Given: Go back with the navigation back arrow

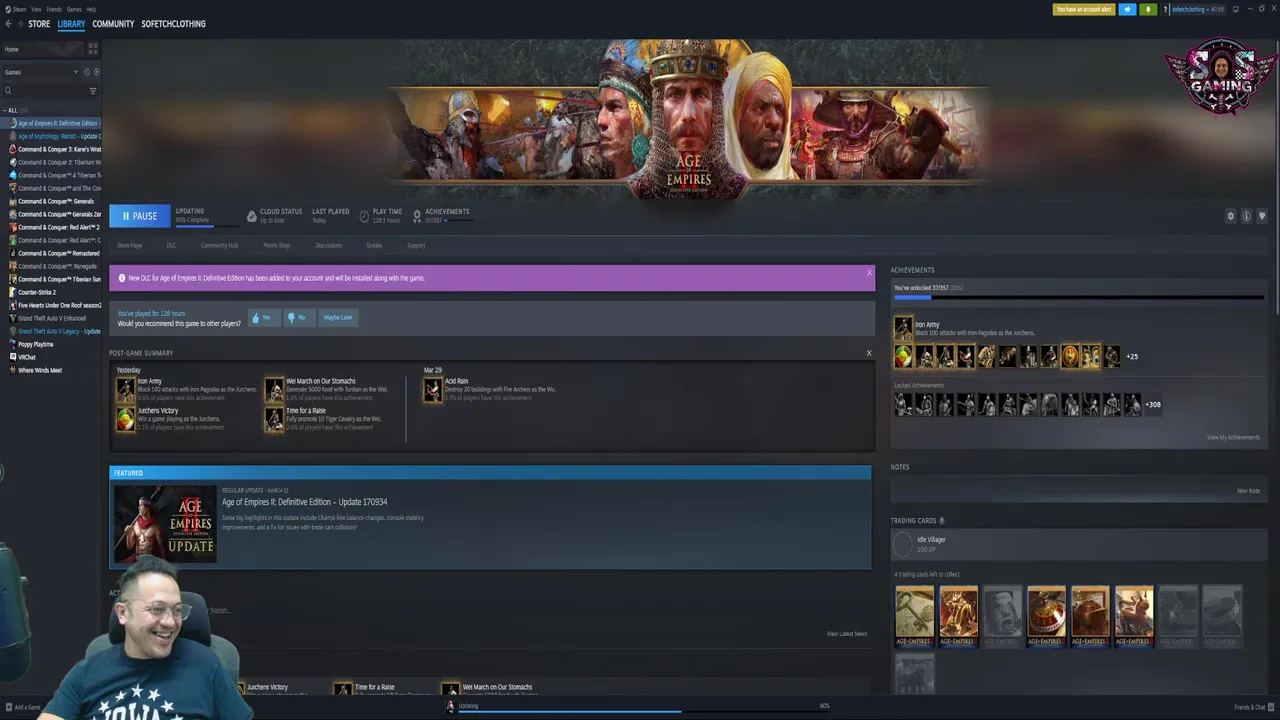Looking at the screenshot, I should pyautogui.click(x=8, y=24).
